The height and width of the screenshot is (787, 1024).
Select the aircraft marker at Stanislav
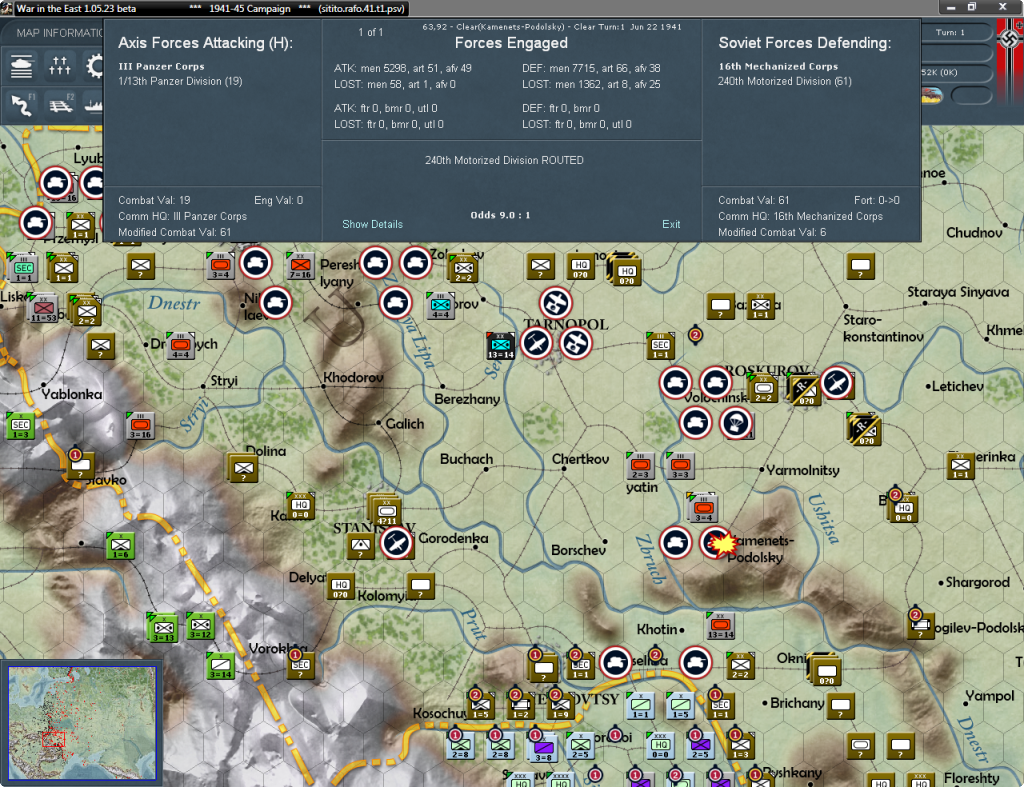396,543
